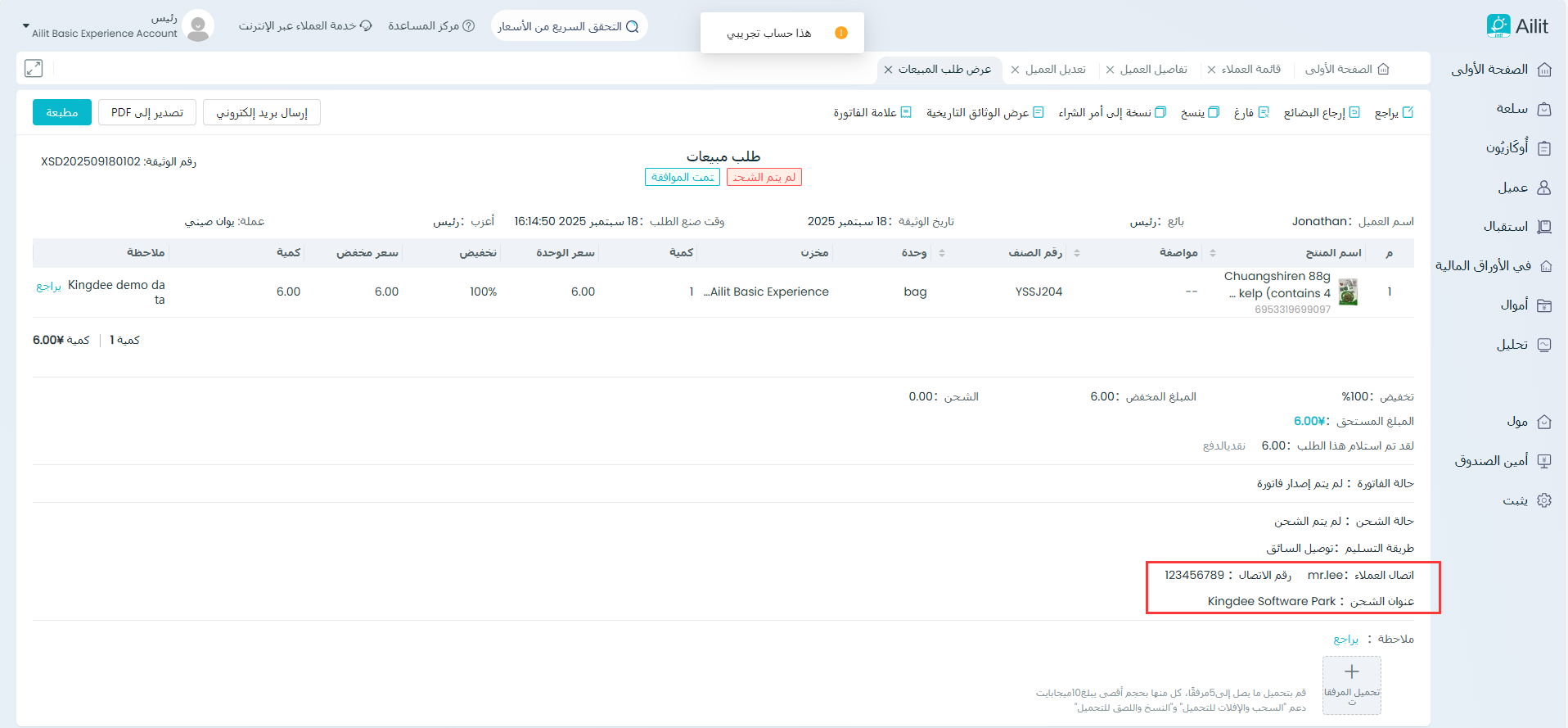Open settings gear in sidebar

tap(1544, 500)
